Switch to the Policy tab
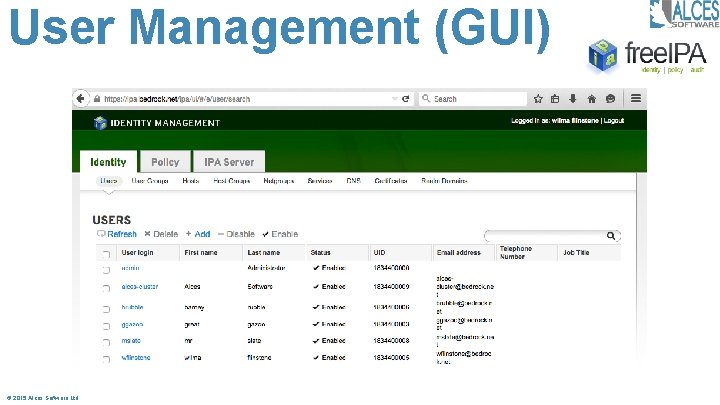The image size is (720, 405). pos(165,162)
